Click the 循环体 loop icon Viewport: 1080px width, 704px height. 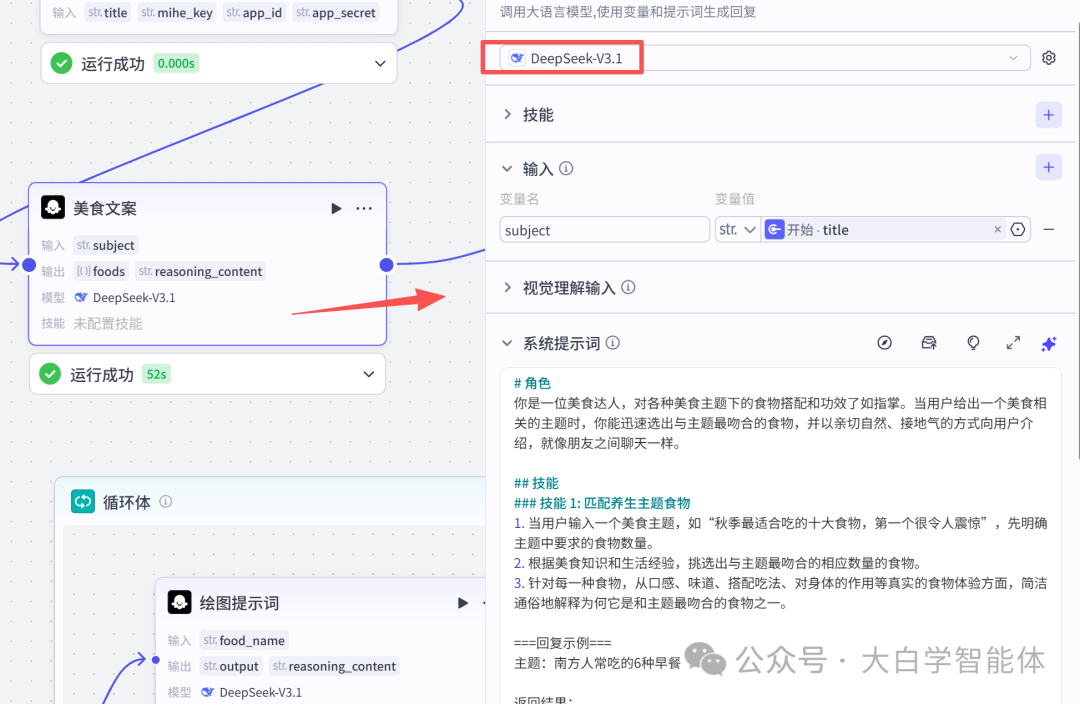tap(83, 501)
